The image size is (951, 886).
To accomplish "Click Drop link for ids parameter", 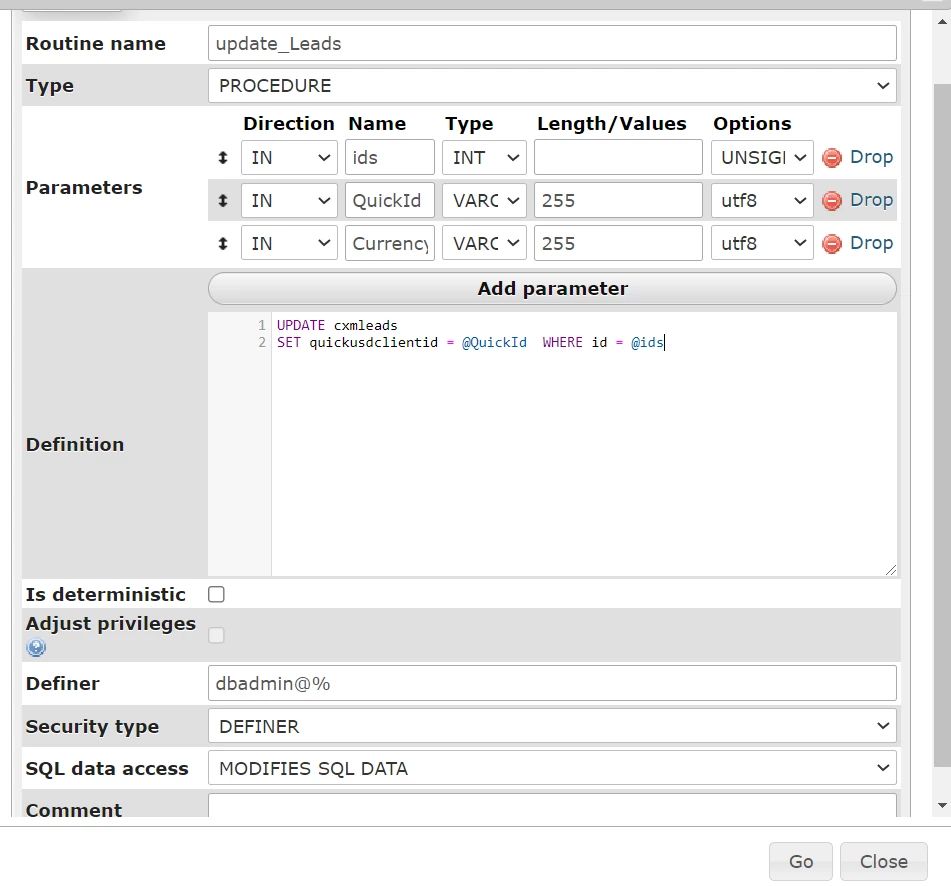I will pyautogui.click(x=872, y=157).
